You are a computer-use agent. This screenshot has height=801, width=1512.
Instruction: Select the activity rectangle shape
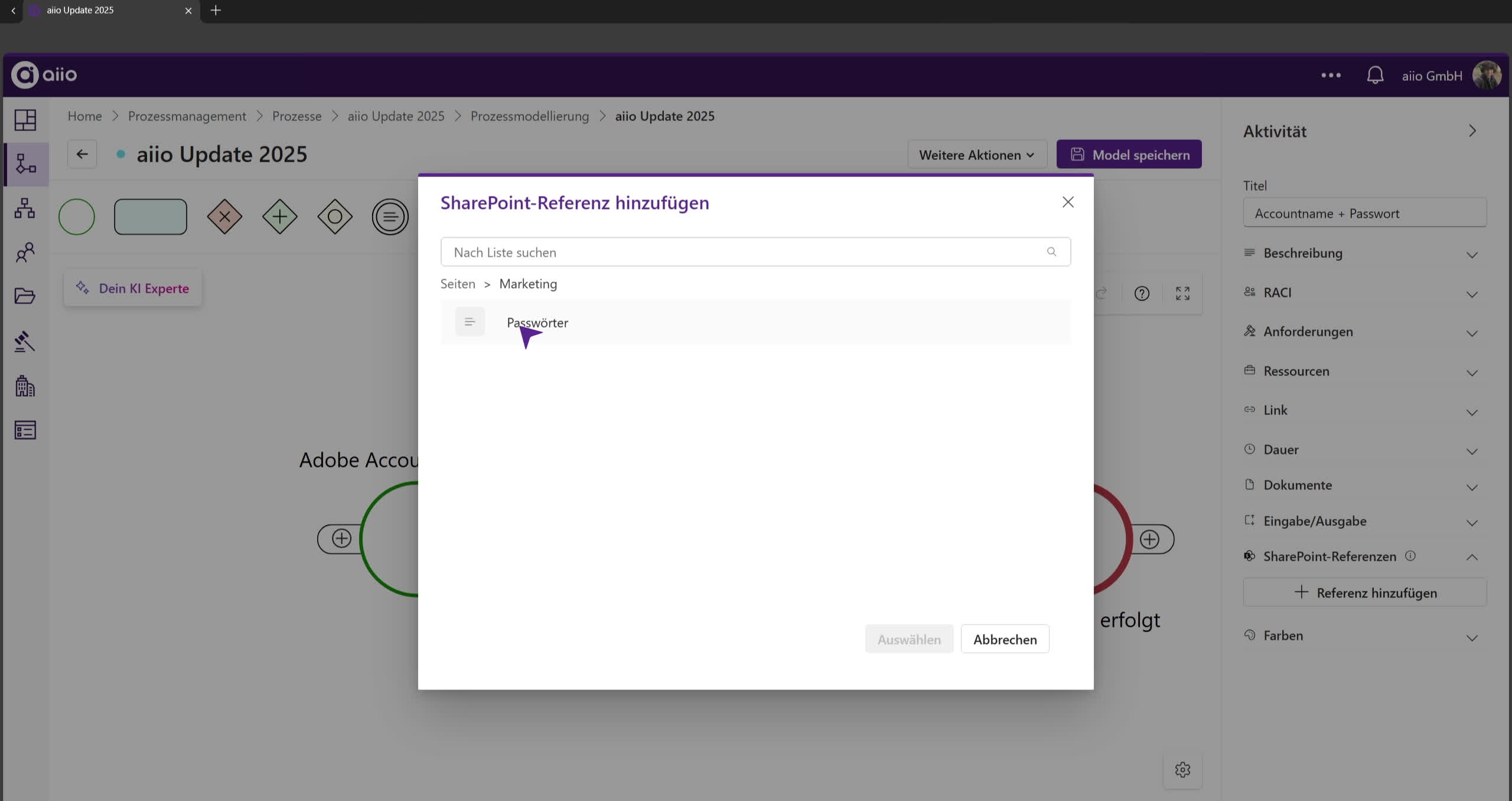click(x=150, y=217)
